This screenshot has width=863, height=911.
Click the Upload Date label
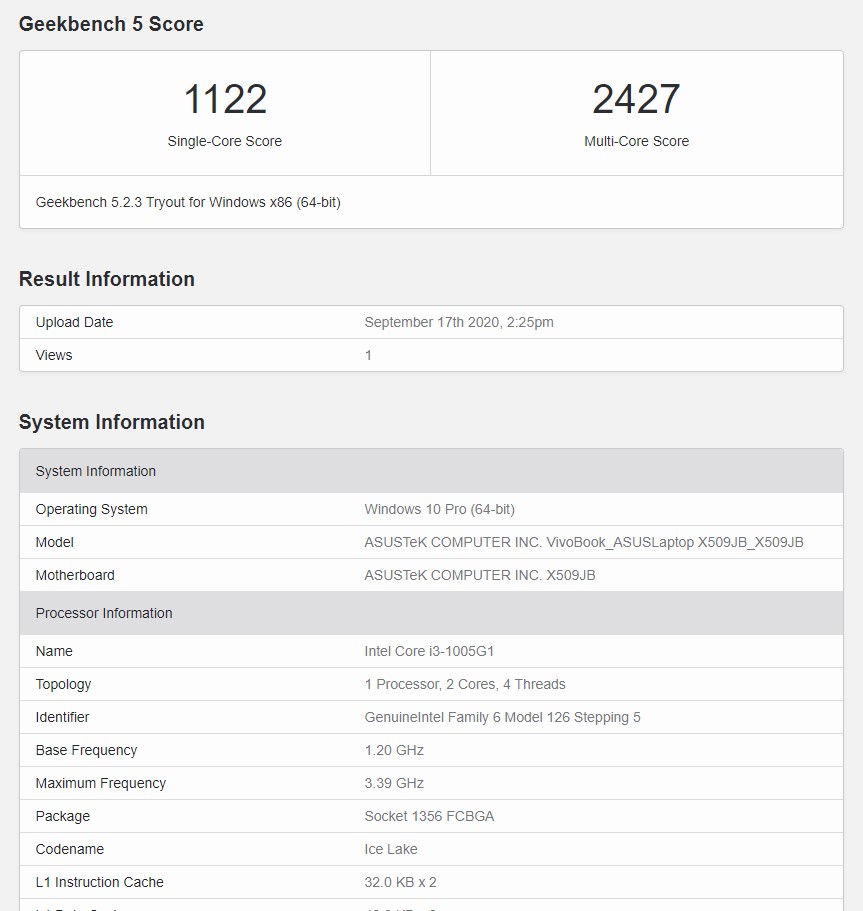point(74,322)
